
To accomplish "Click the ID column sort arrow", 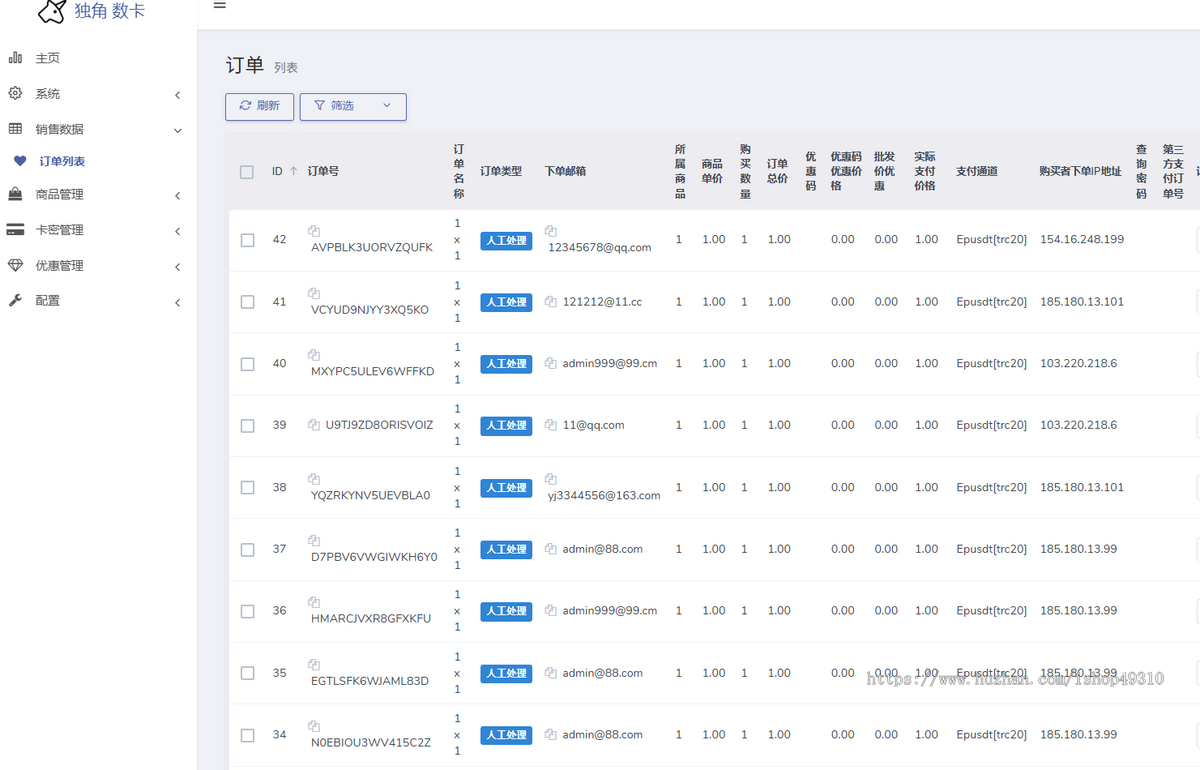I will (293, 171).
